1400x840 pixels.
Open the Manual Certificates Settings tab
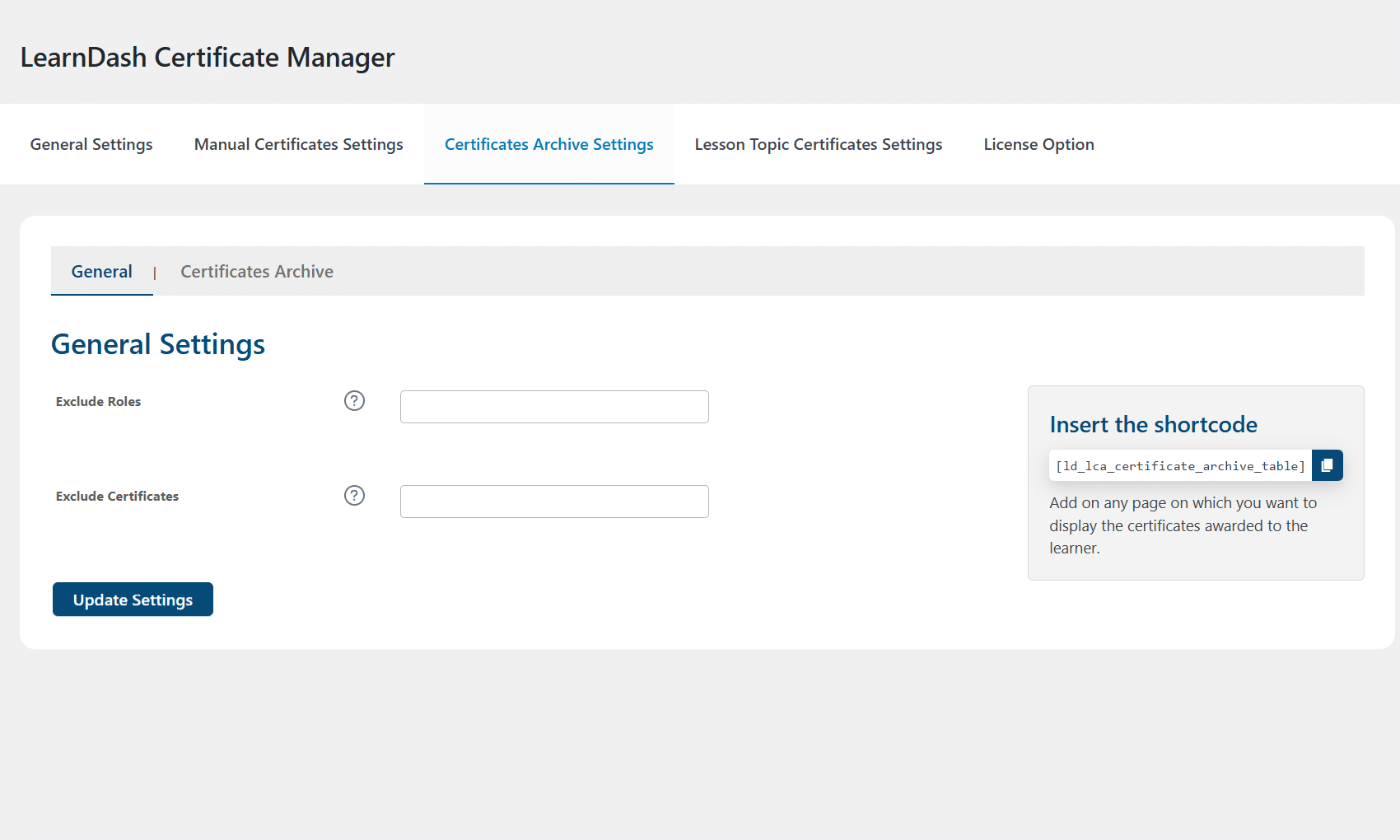[x=299, y=144]
